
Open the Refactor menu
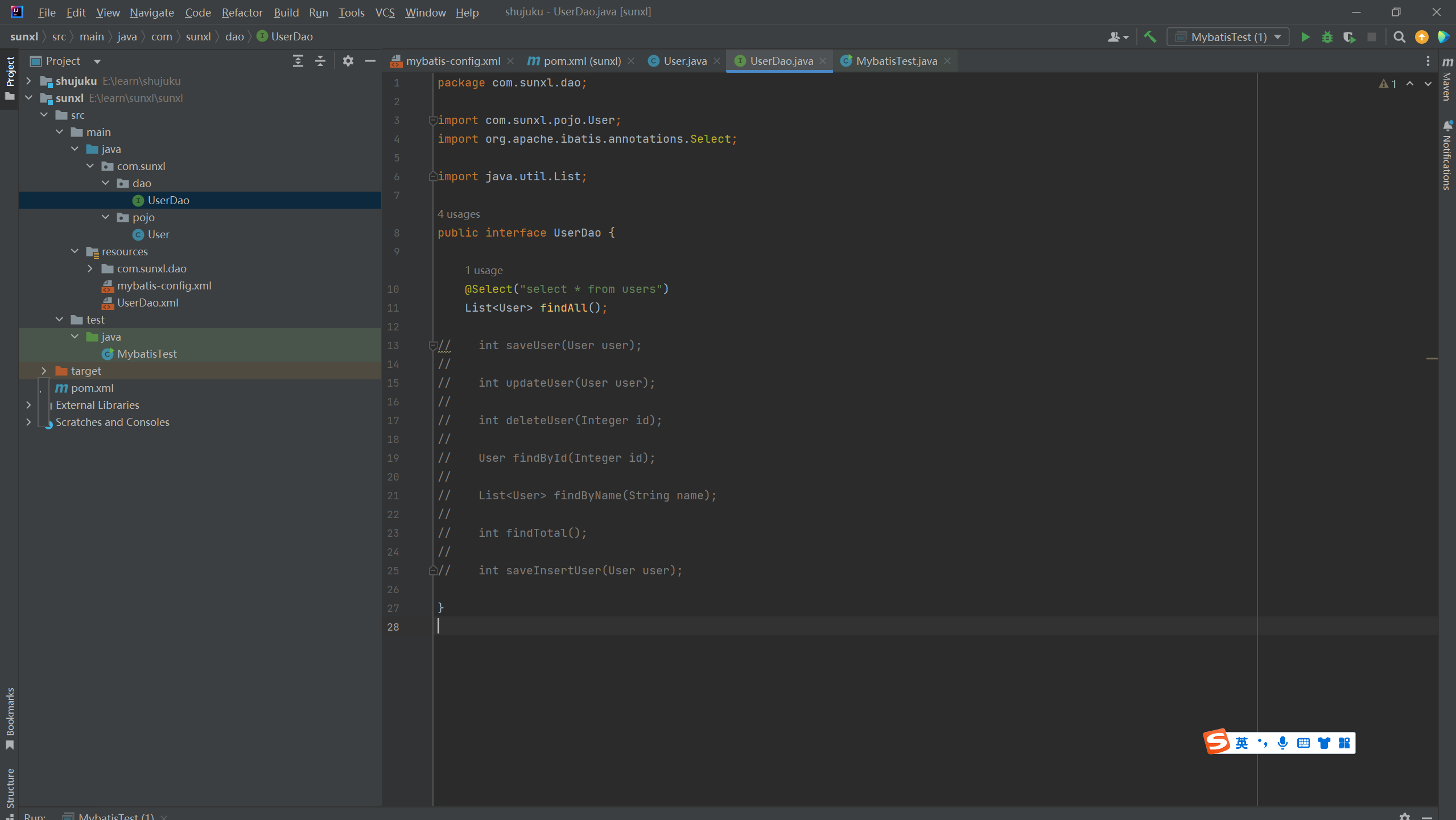coord(242,12)
